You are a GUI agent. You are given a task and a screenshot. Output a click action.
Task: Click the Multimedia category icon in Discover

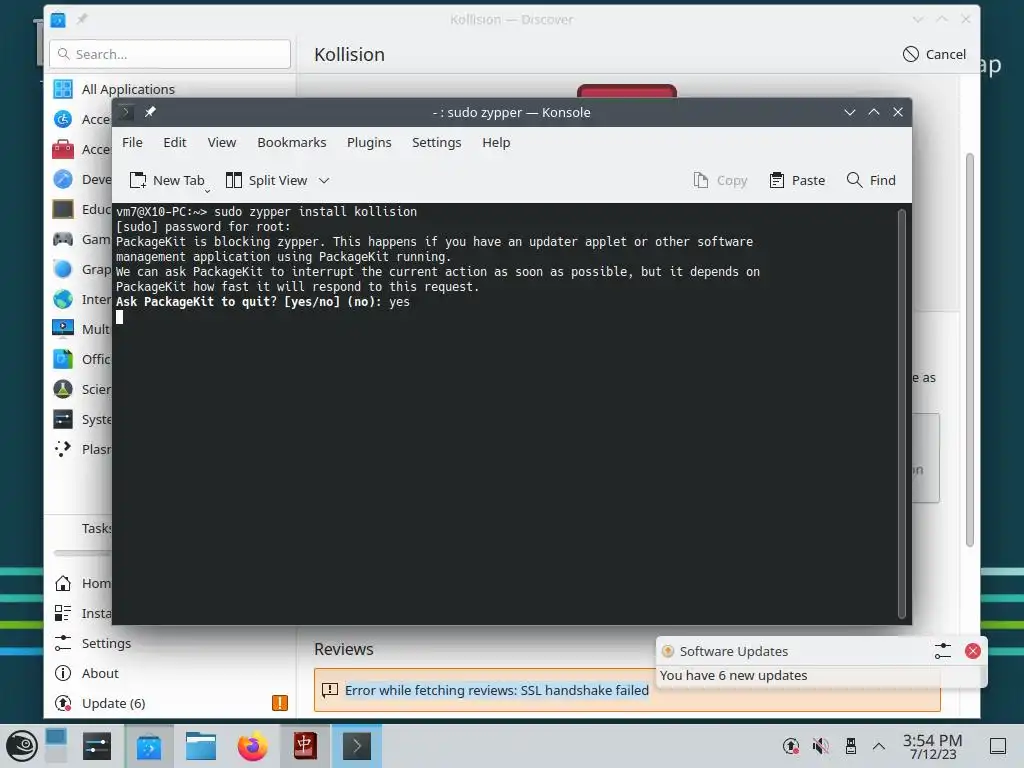coord(63,328)
